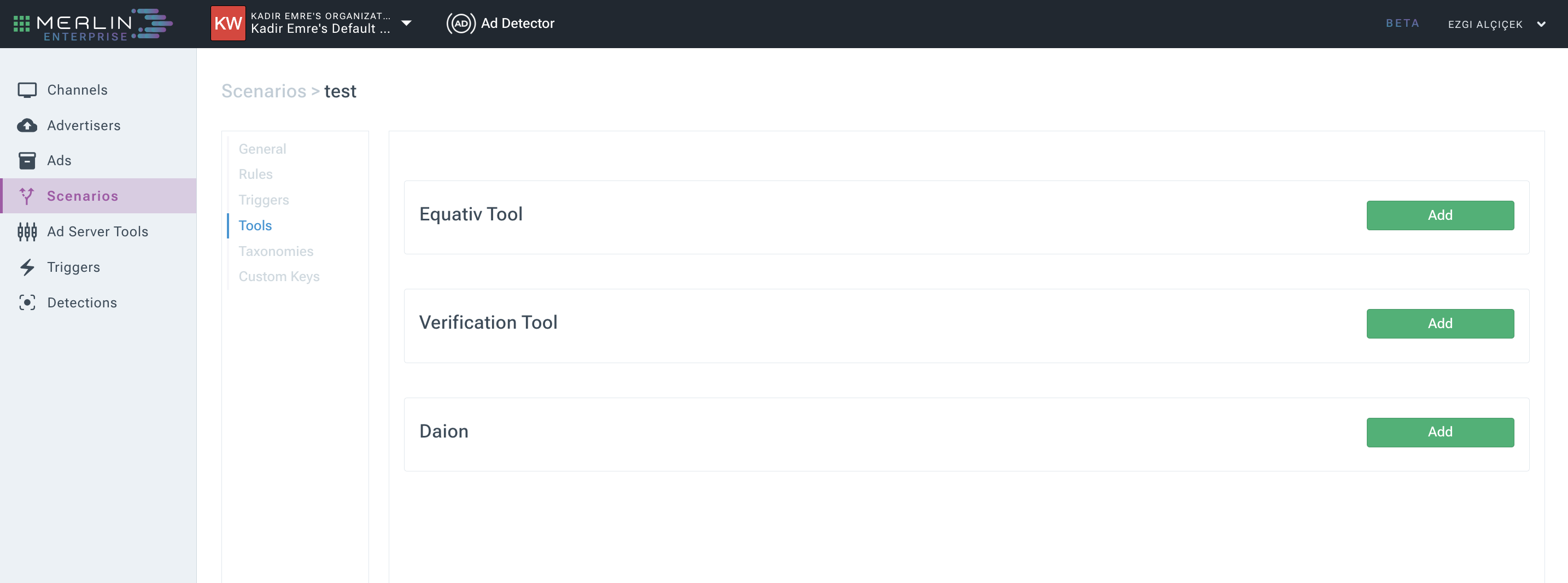Click the Ad Detector AD icon
Image resolution: width=1568 pixels, height=583 pixels.
tap(461, 23)
